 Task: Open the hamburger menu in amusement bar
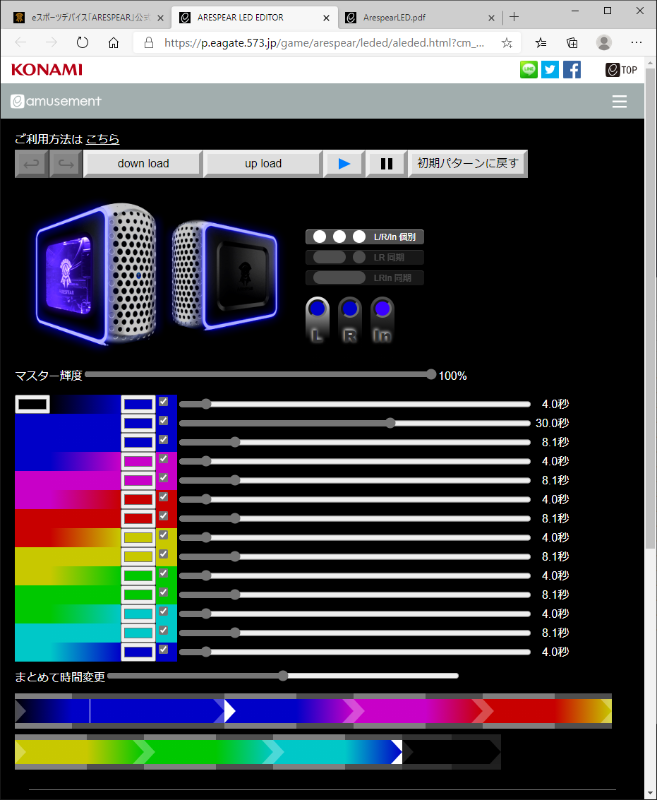tap(619, 102)
